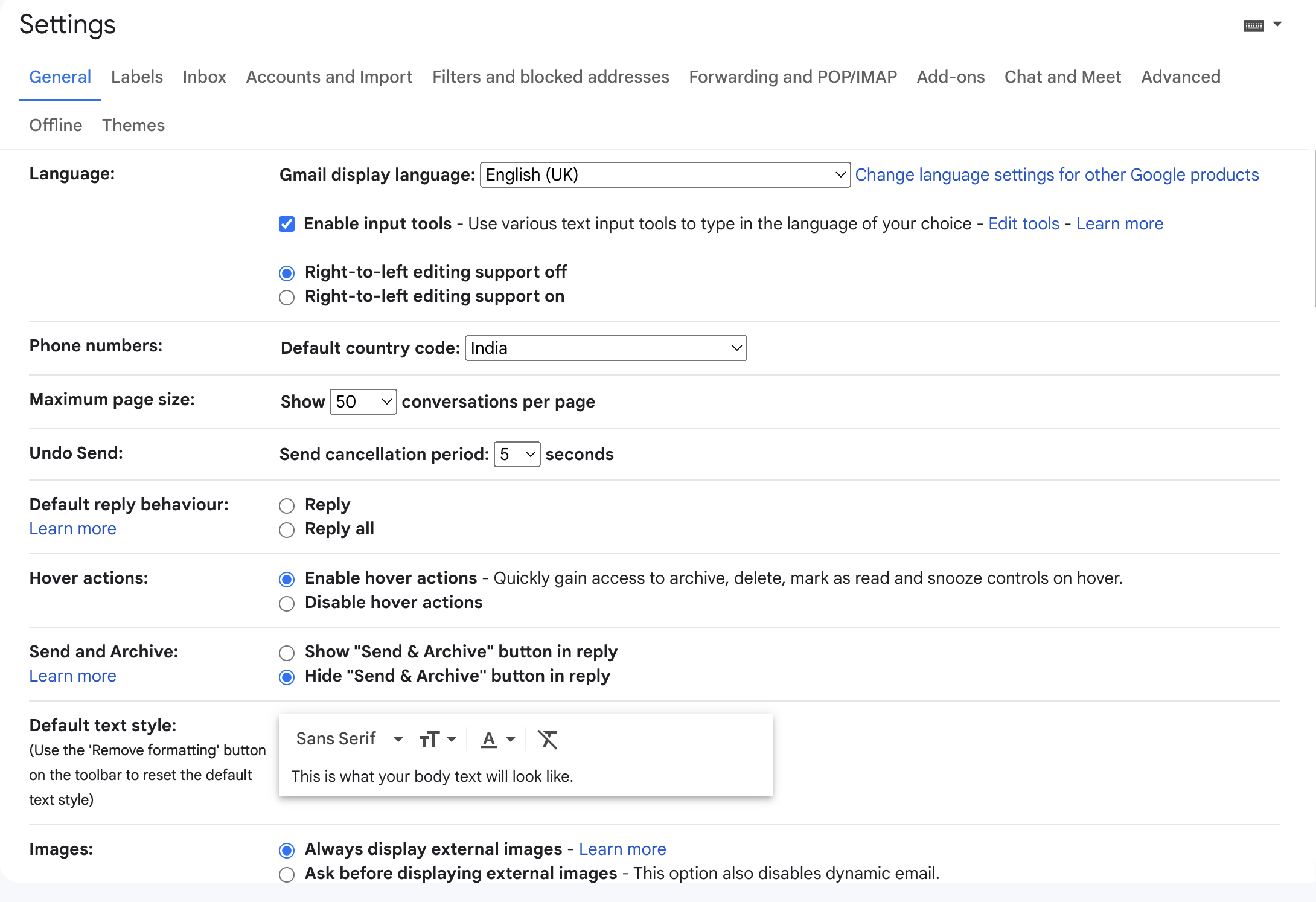Open Gmail display language dropdown

(665, 175)
